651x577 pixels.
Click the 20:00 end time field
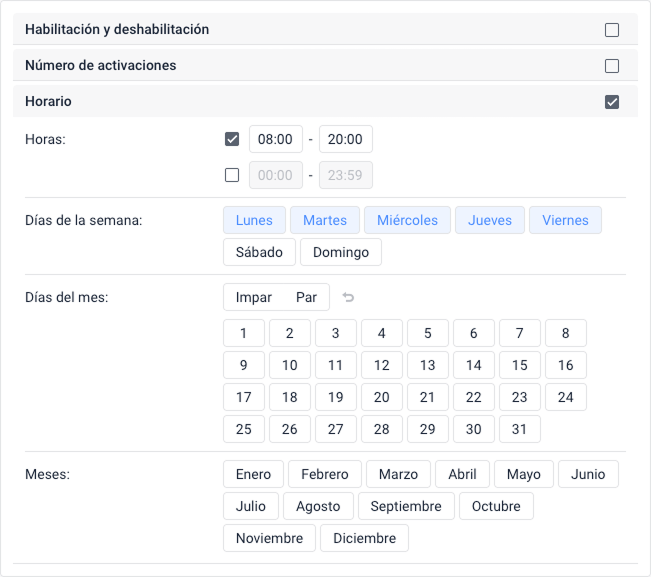pos(345,139)
